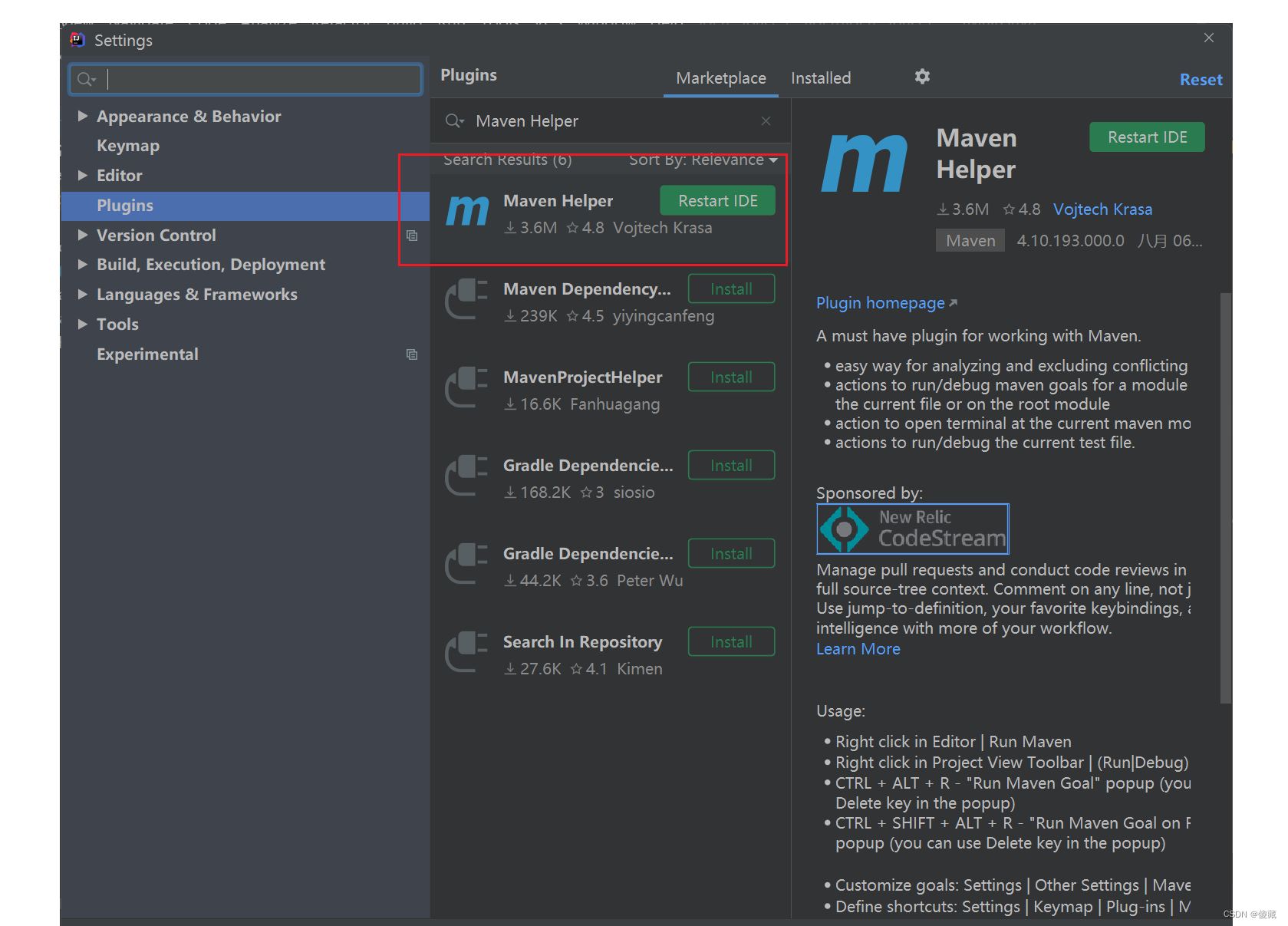Close the Settings dialog

pyautogui.click(x=1209, y=38)
